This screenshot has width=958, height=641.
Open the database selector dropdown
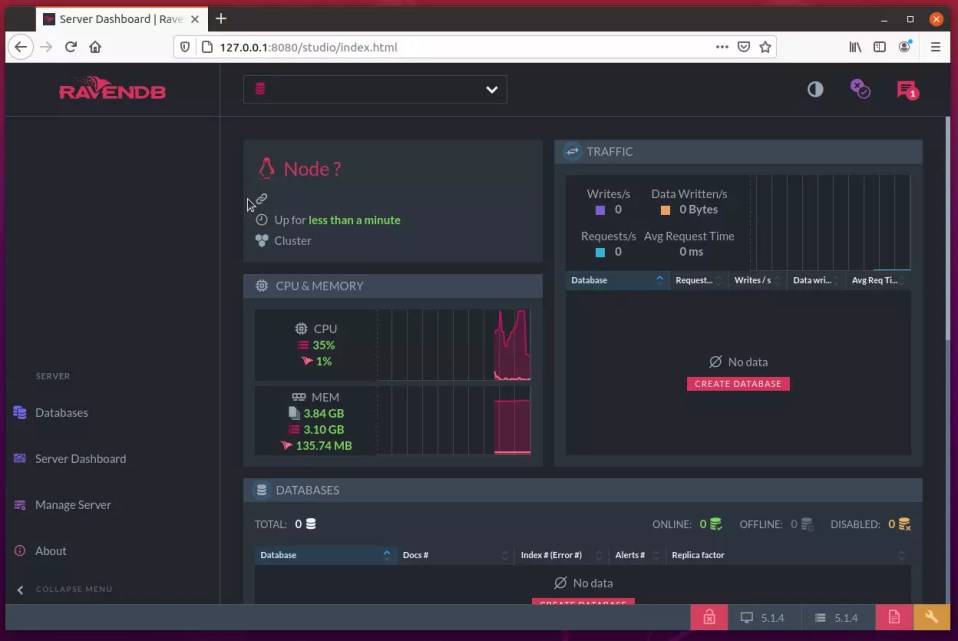tap(375, 89)
